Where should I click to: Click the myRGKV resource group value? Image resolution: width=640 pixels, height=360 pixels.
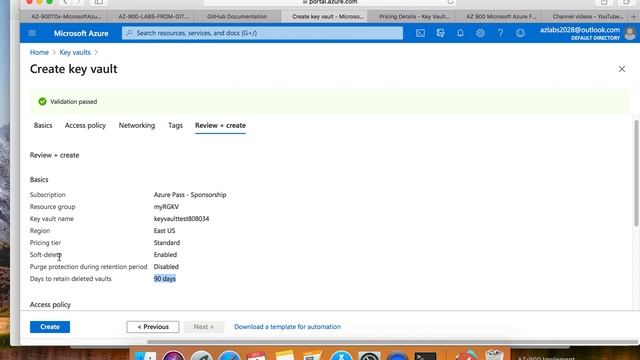click(x=166, y=207)
